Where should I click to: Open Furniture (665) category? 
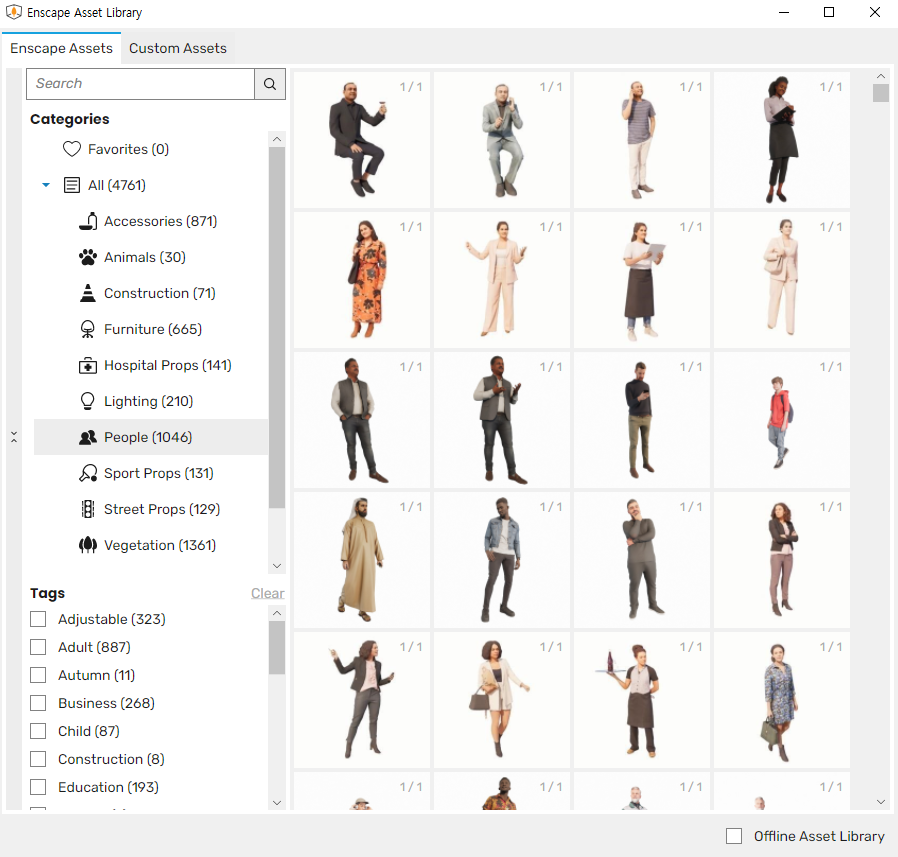153,329
